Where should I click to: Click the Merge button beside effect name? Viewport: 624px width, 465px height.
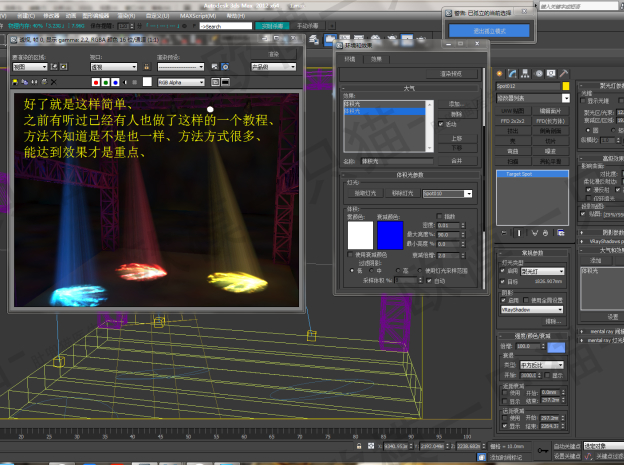point(457,161)
